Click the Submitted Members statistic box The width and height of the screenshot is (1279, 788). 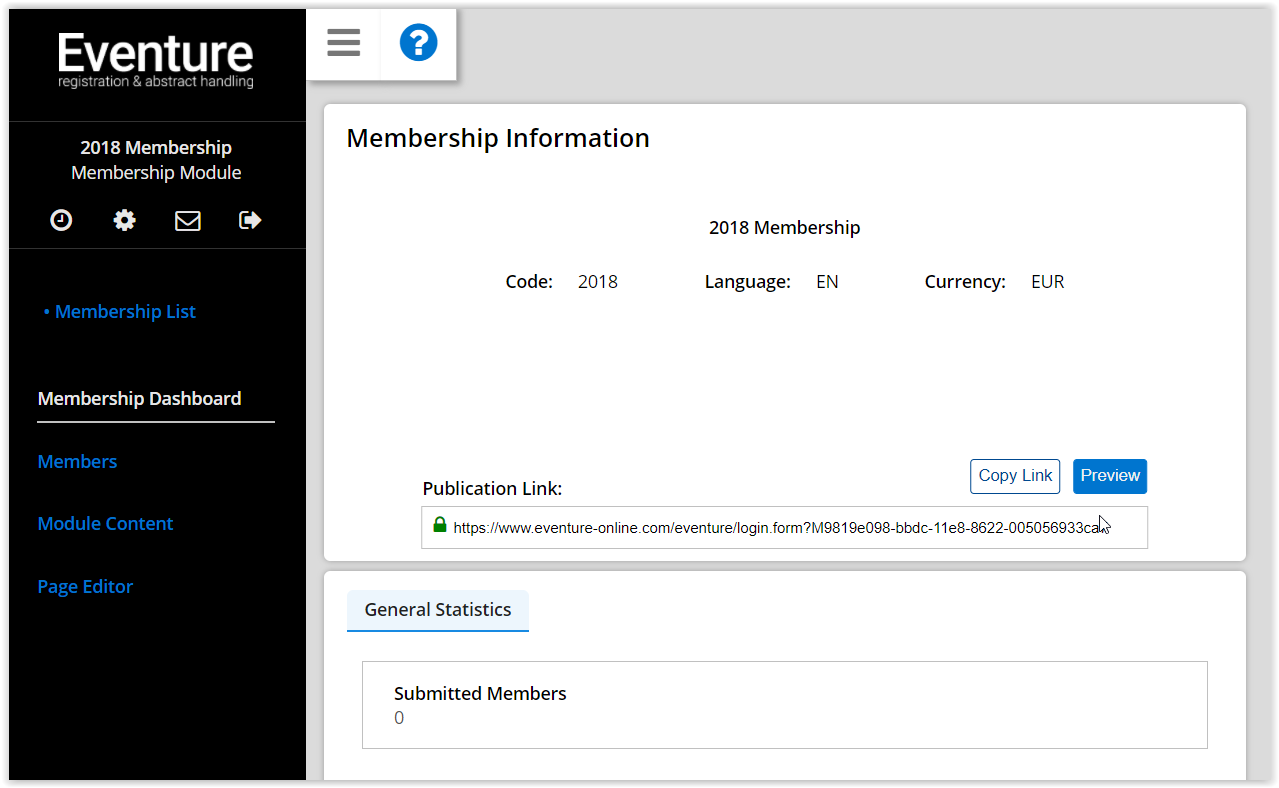(784, 705)
